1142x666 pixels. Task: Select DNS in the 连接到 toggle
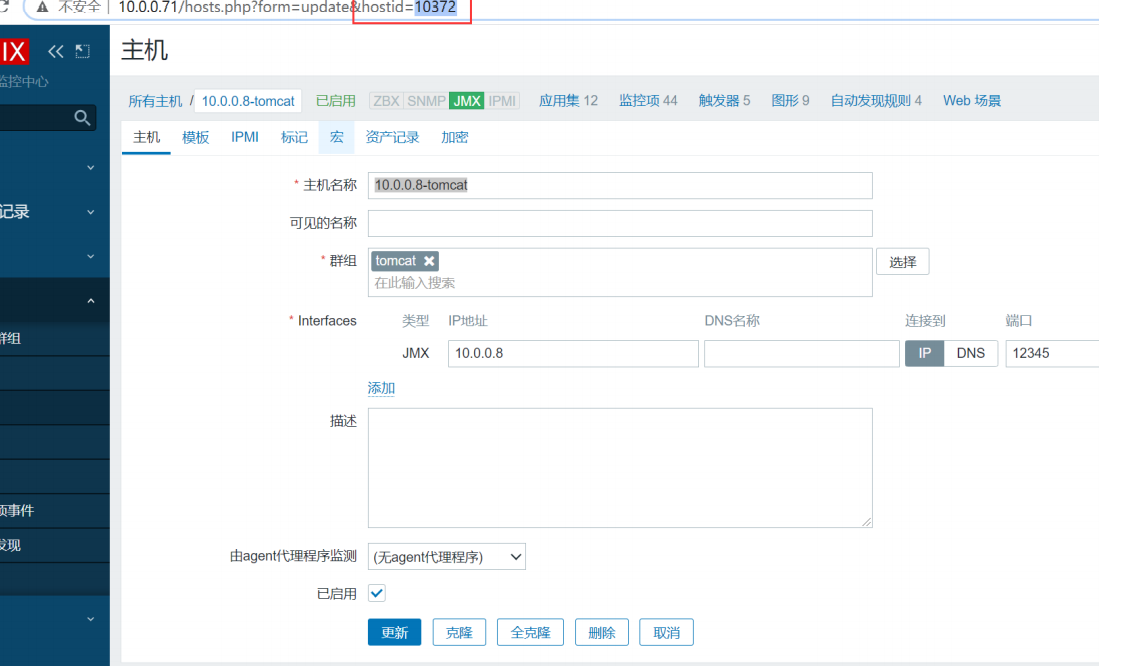pyautogui.click(x=970, y=353)
